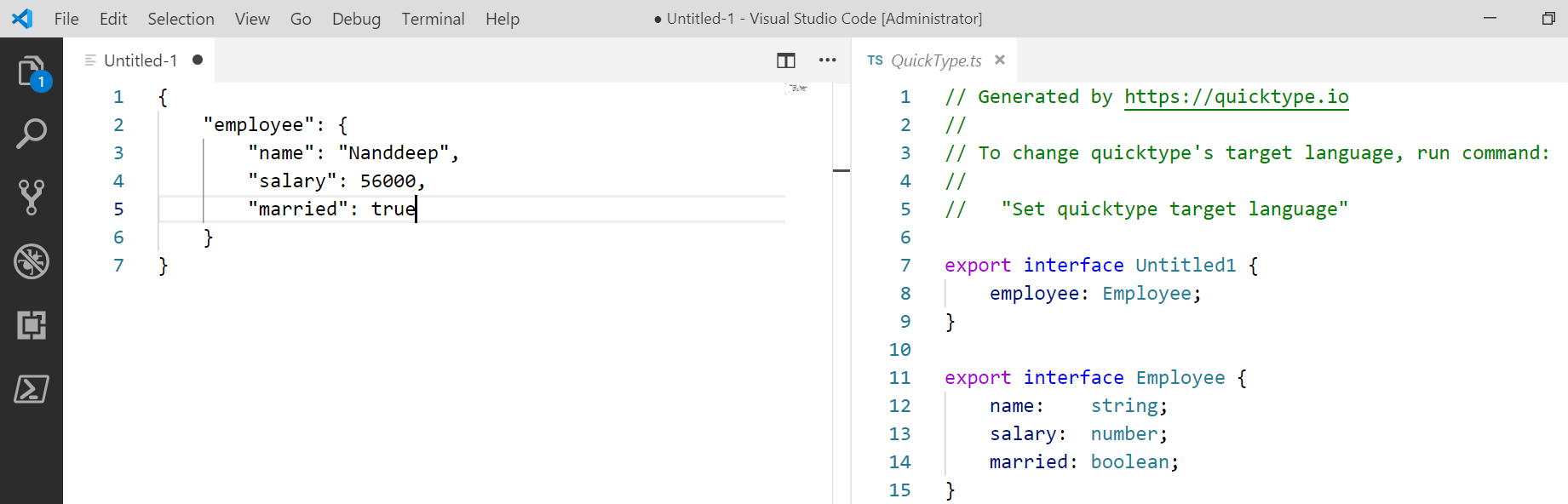Follow the https://quicktype.io link

1236,97
